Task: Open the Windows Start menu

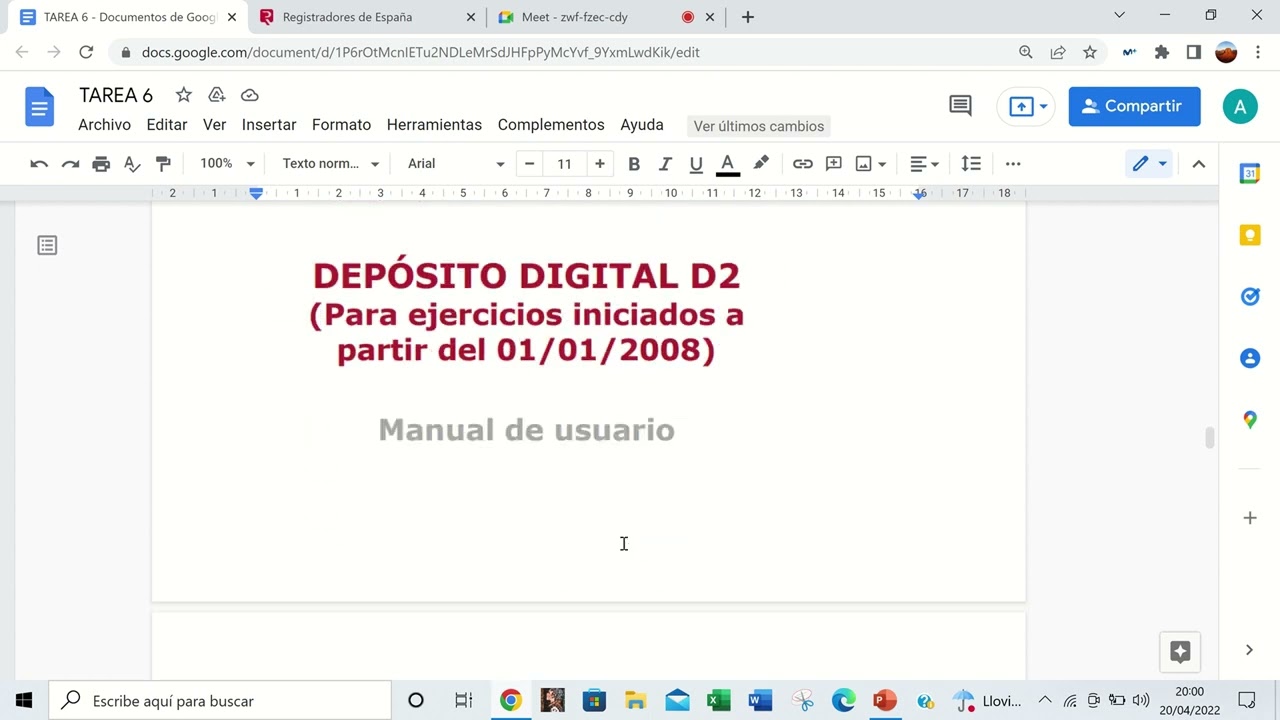Action: 24,700
